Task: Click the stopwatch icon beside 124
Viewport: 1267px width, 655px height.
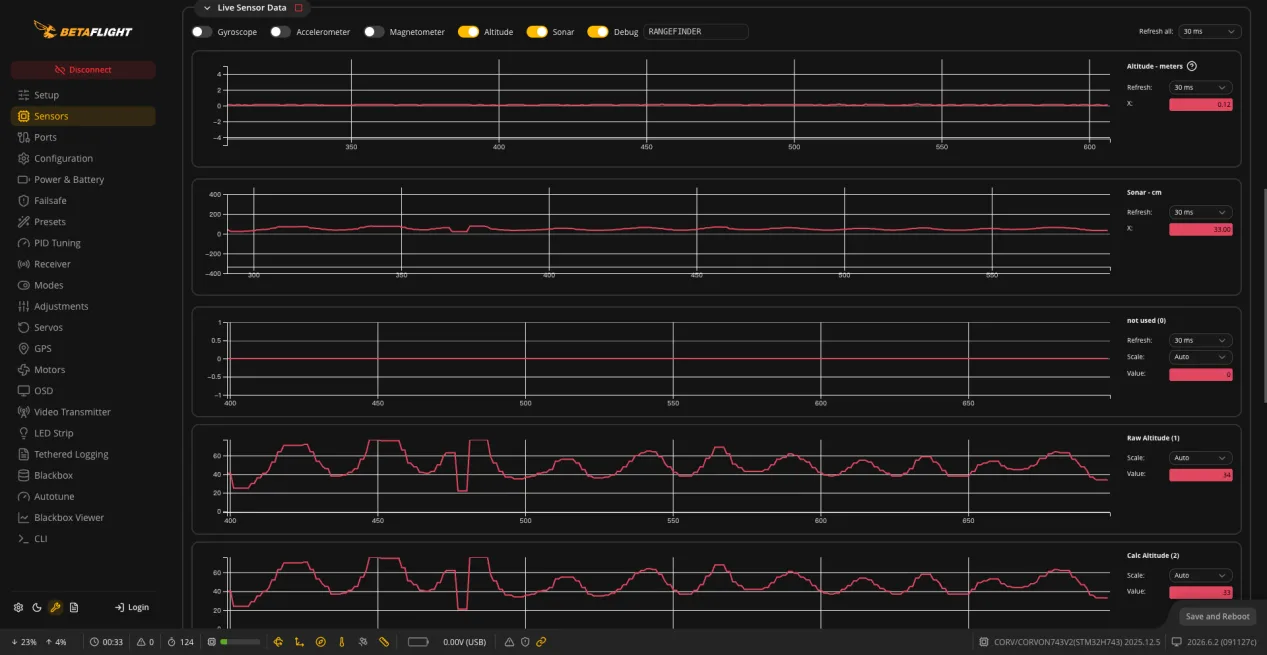Action: point(172,642)
